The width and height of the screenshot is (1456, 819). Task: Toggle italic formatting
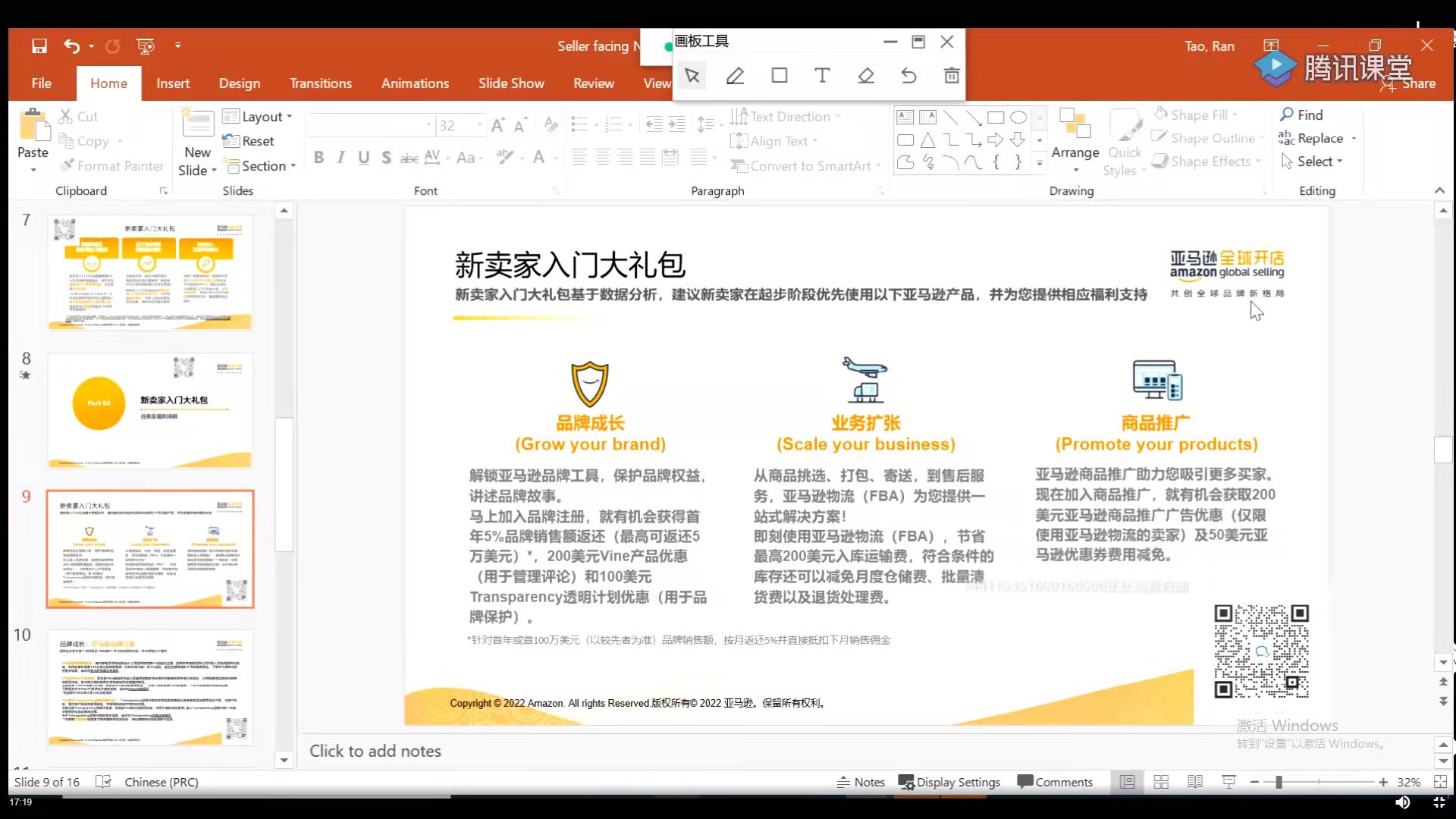340,158
